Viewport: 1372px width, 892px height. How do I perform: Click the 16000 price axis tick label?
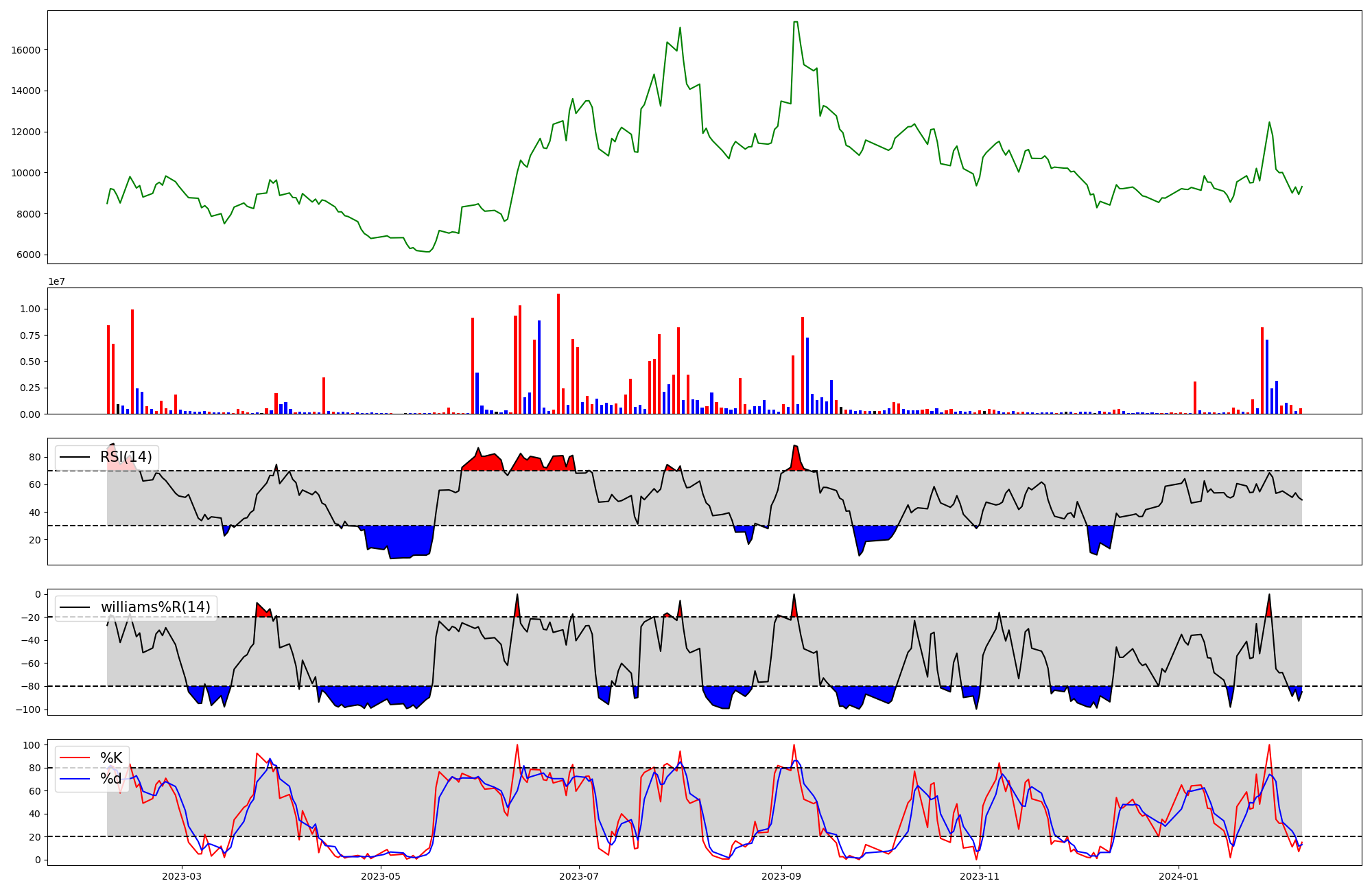coord(26,50)
